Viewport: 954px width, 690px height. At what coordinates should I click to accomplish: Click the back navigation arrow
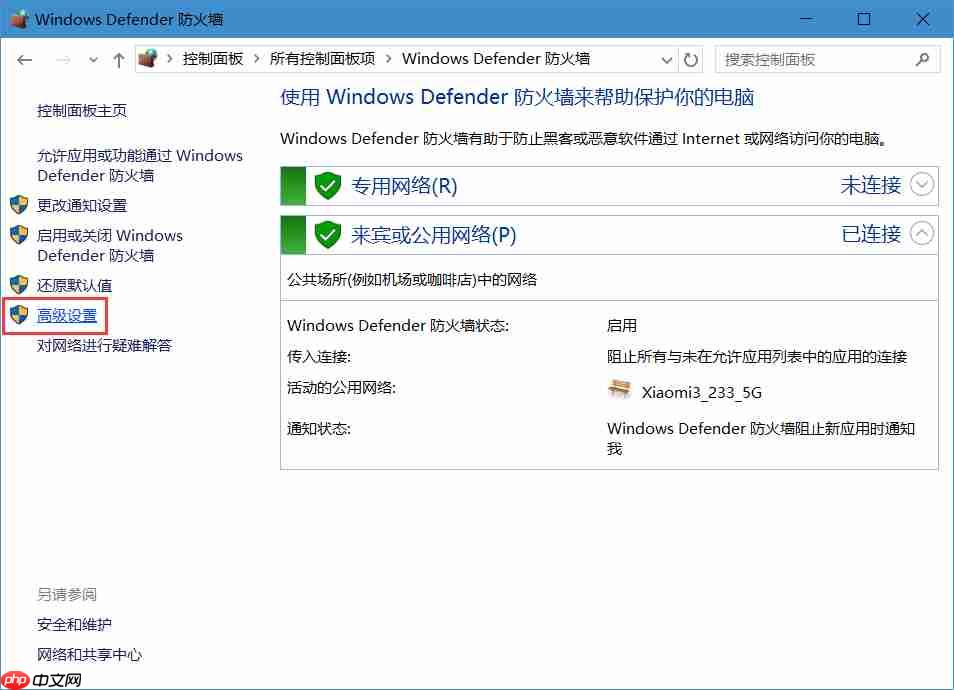pos(25,60)
